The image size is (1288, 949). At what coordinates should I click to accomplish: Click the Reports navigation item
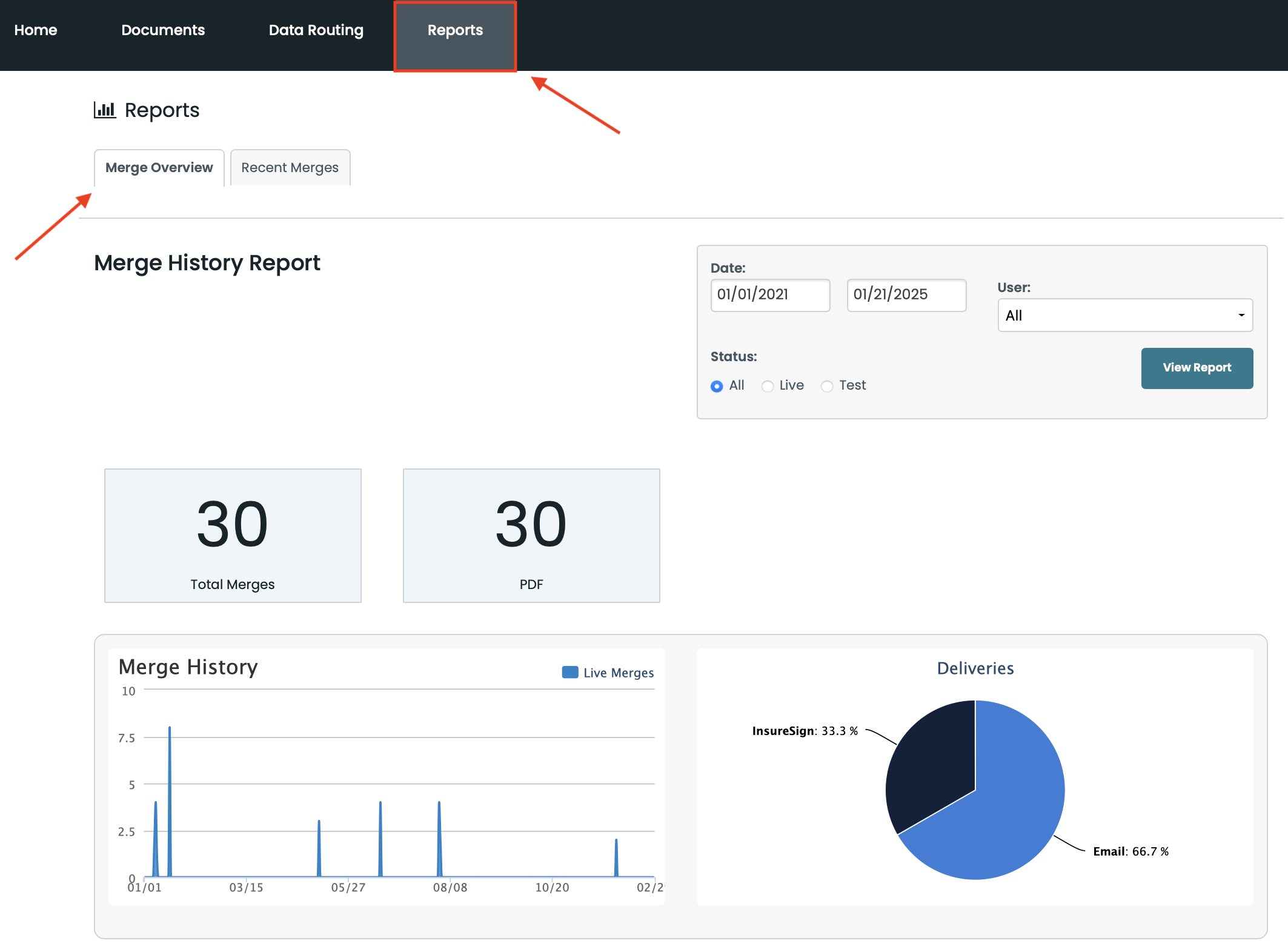click(x=455, y=30)
